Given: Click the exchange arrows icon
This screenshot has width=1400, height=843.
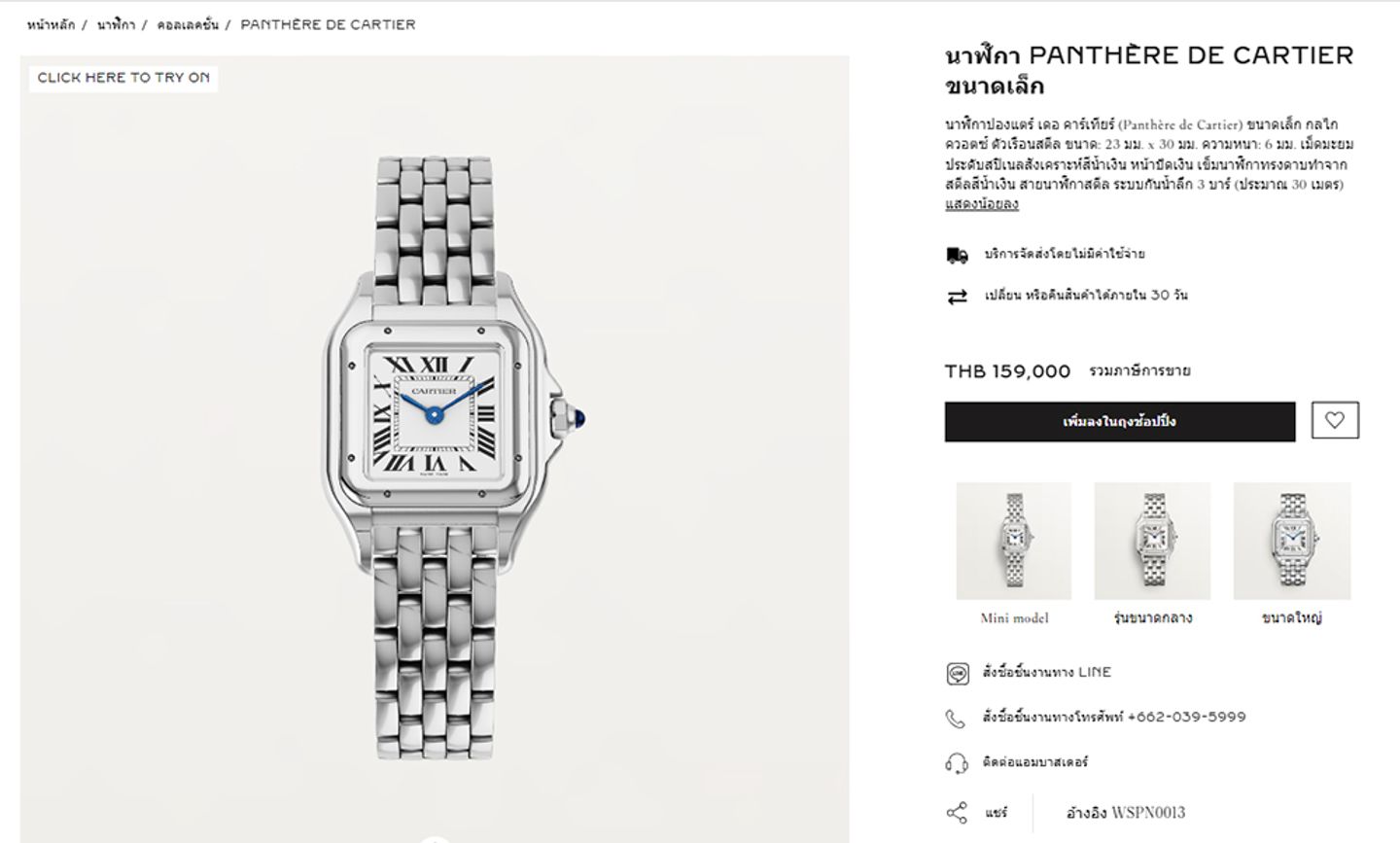Looking at the screenshot, I should (957, 297).
